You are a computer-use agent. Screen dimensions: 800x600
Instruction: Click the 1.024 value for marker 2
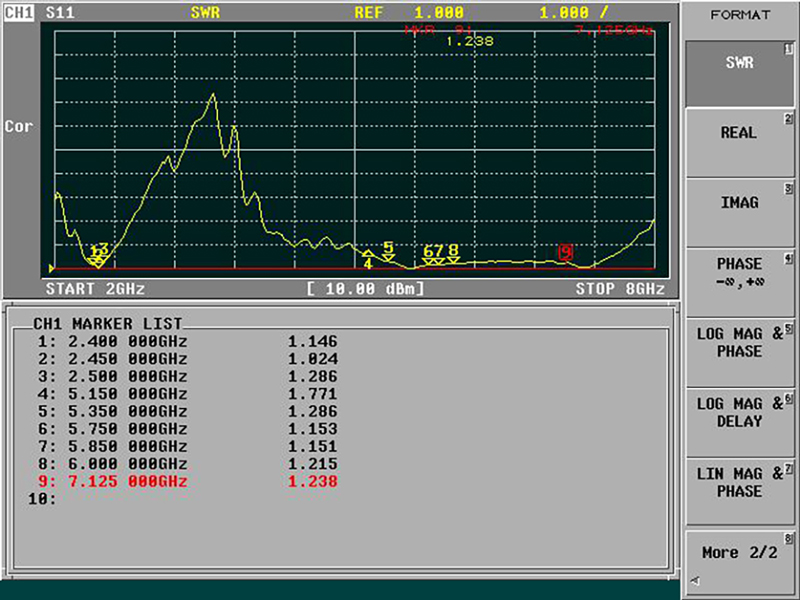click(313, 359)
